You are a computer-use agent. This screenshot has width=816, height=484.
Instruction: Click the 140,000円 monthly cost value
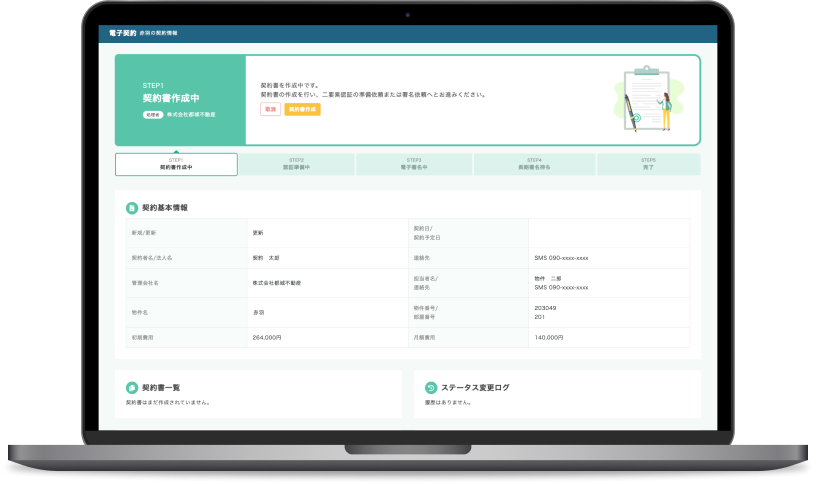[x=549, y=338]
